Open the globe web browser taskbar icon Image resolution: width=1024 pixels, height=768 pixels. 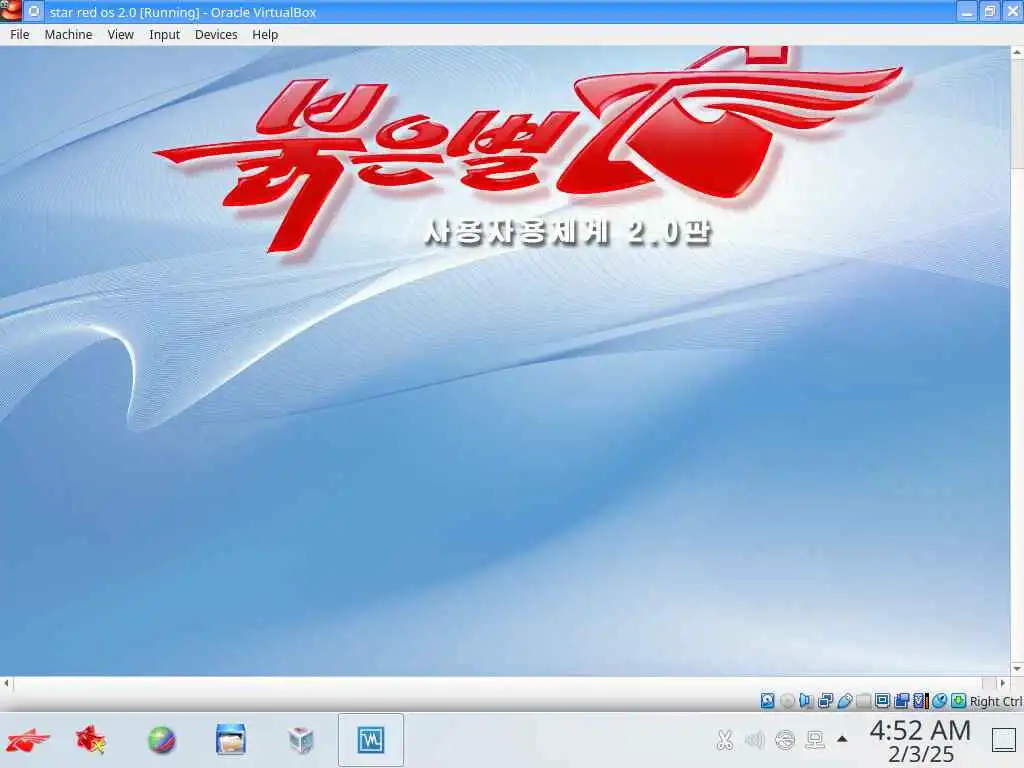pyautogui.click(x=161, y=741)
